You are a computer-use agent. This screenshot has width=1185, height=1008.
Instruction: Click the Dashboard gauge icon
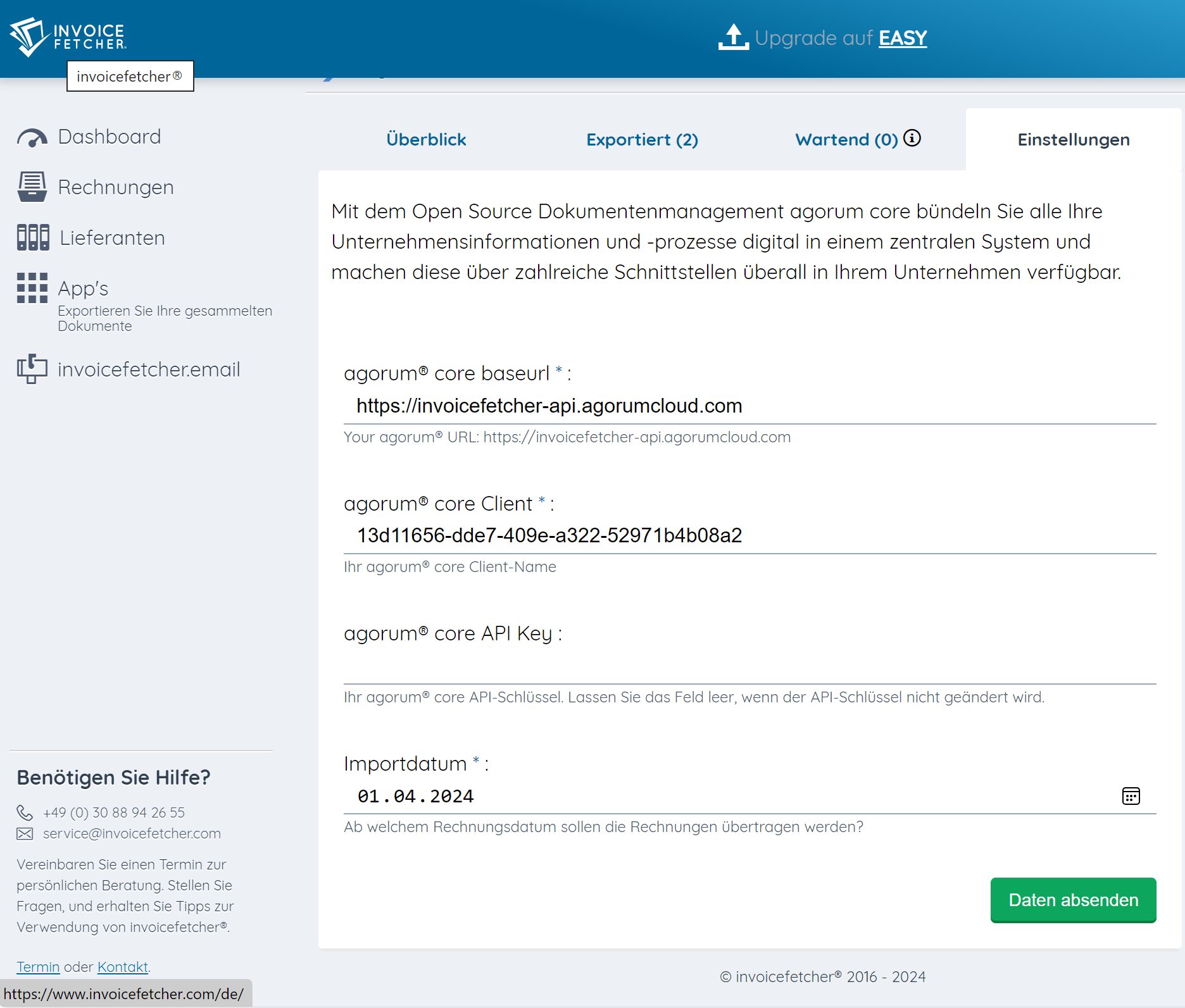32,137
